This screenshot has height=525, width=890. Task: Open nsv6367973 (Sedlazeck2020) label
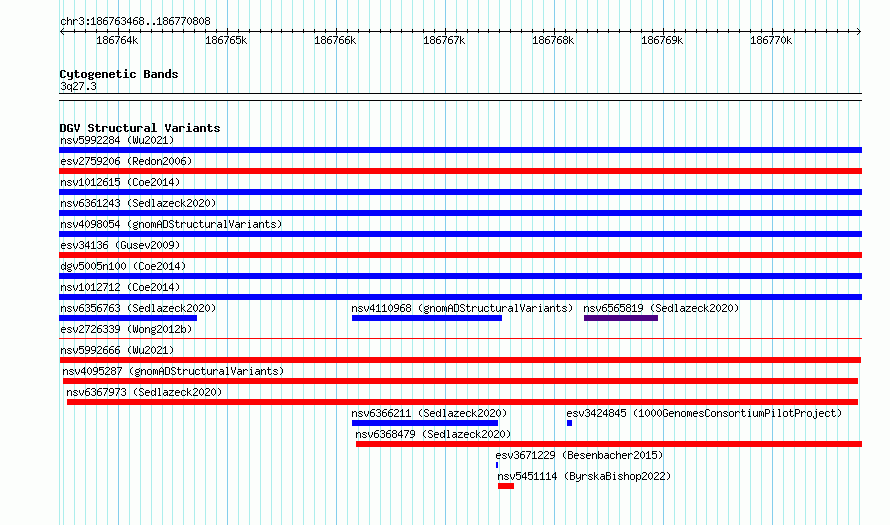144,392
